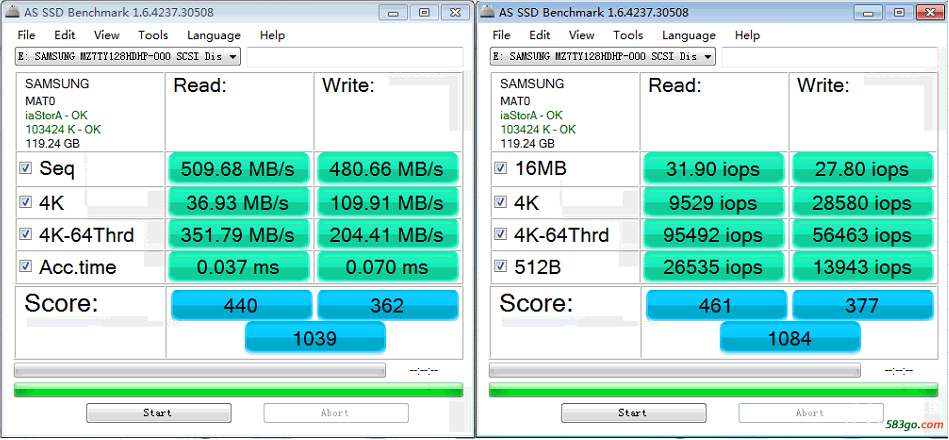Click 4K read result 9529 iops

714,202
